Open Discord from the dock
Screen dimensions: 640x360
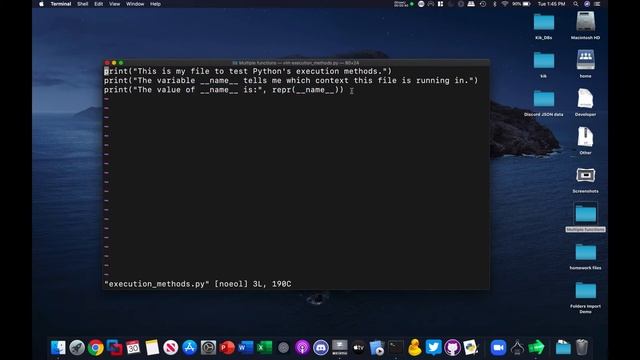click(x=321, y=347)
